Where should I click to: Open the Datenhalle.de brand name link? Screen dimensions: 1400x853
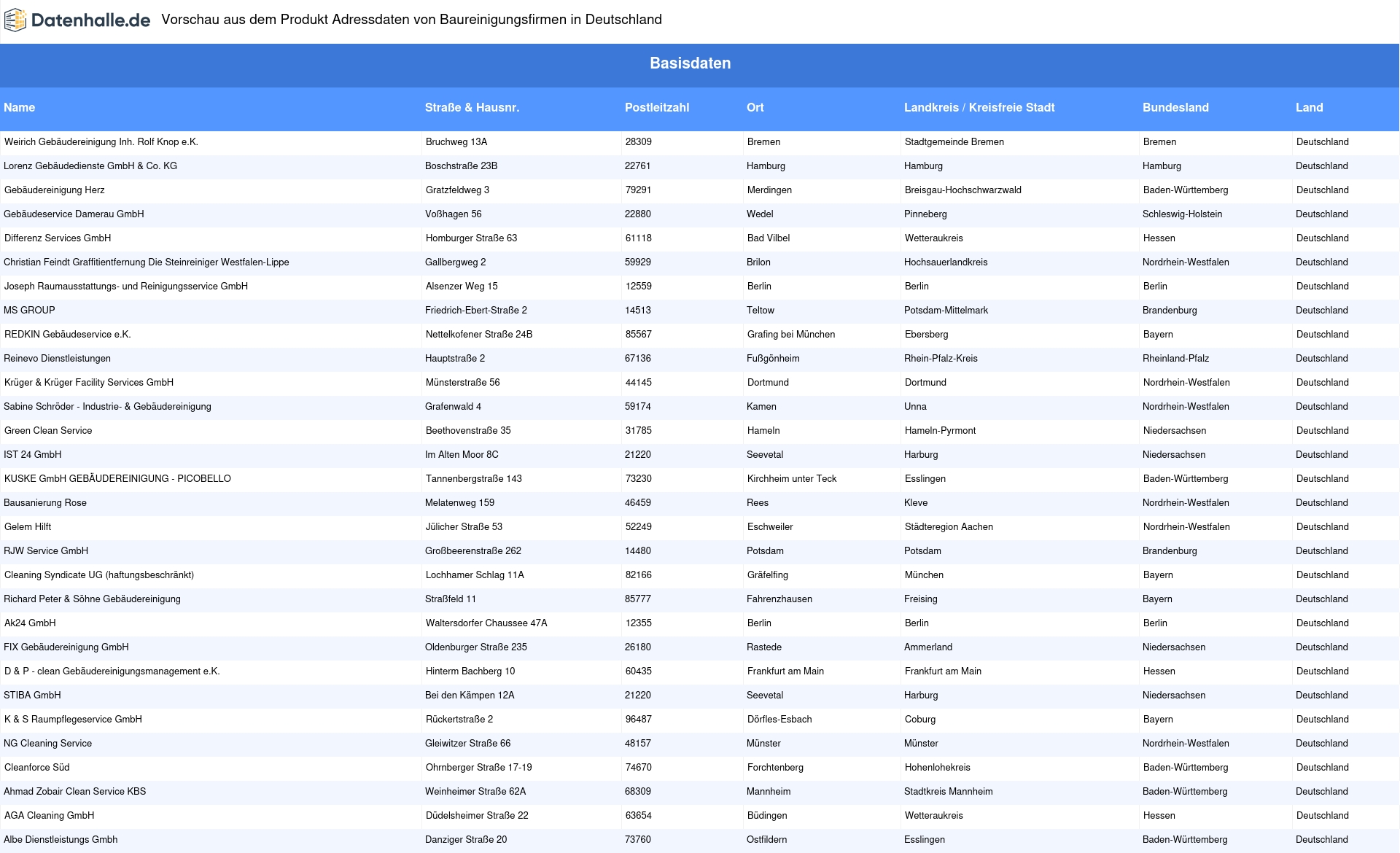pos(90,20)
